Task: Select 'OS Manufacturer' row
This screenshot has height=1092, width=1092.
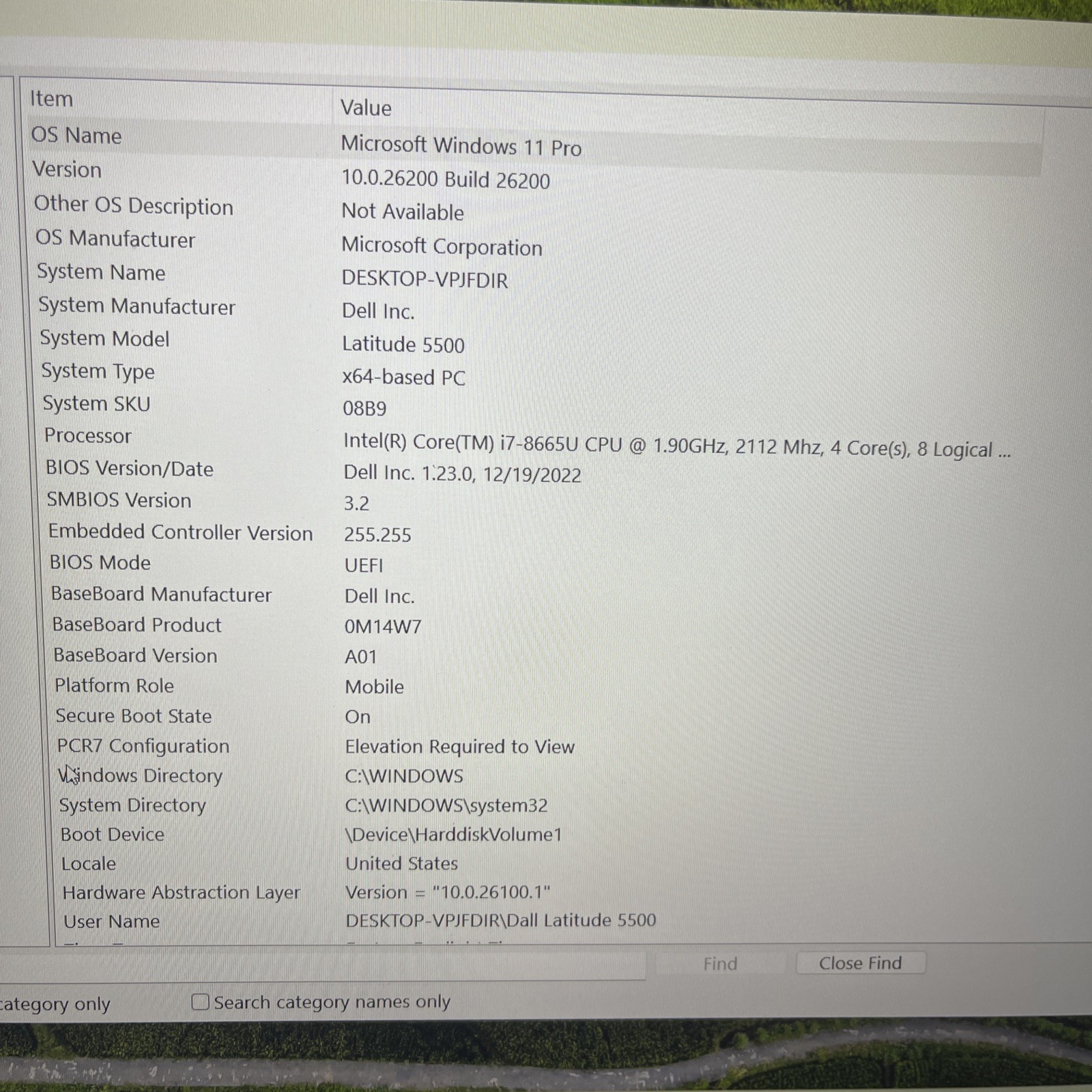Action: [115, 239]
